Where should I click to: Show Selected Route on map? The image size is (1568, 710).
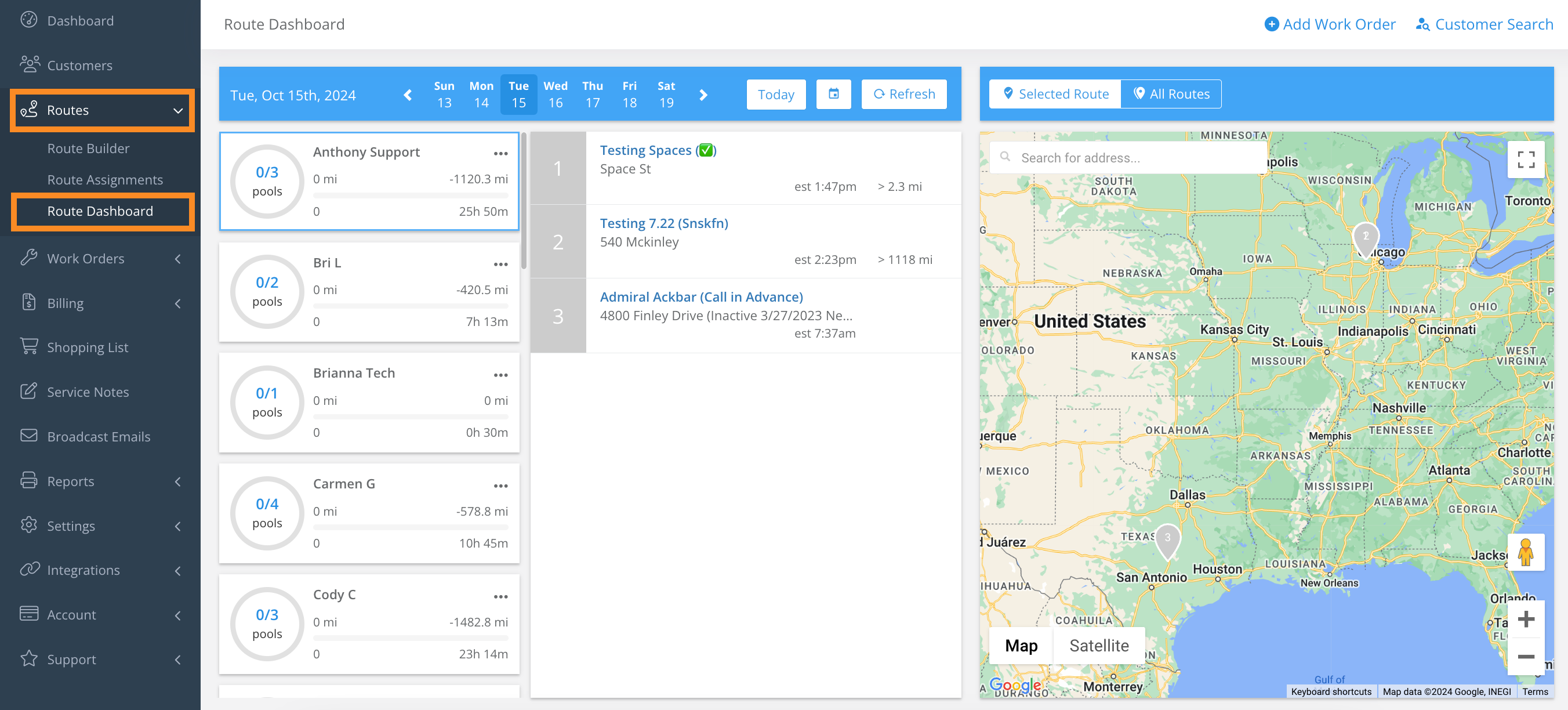[x=1055, y=94]
